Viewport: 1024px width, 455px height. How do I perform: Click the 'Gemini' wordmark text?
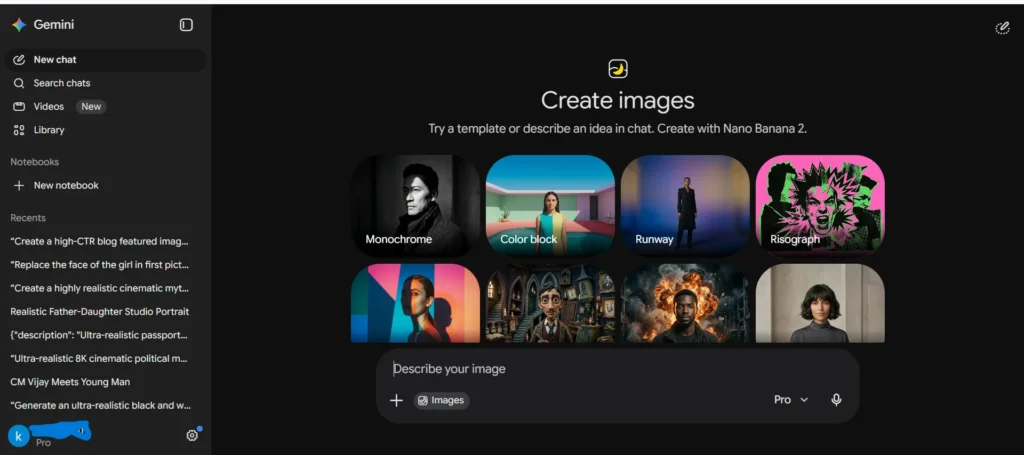54,25
